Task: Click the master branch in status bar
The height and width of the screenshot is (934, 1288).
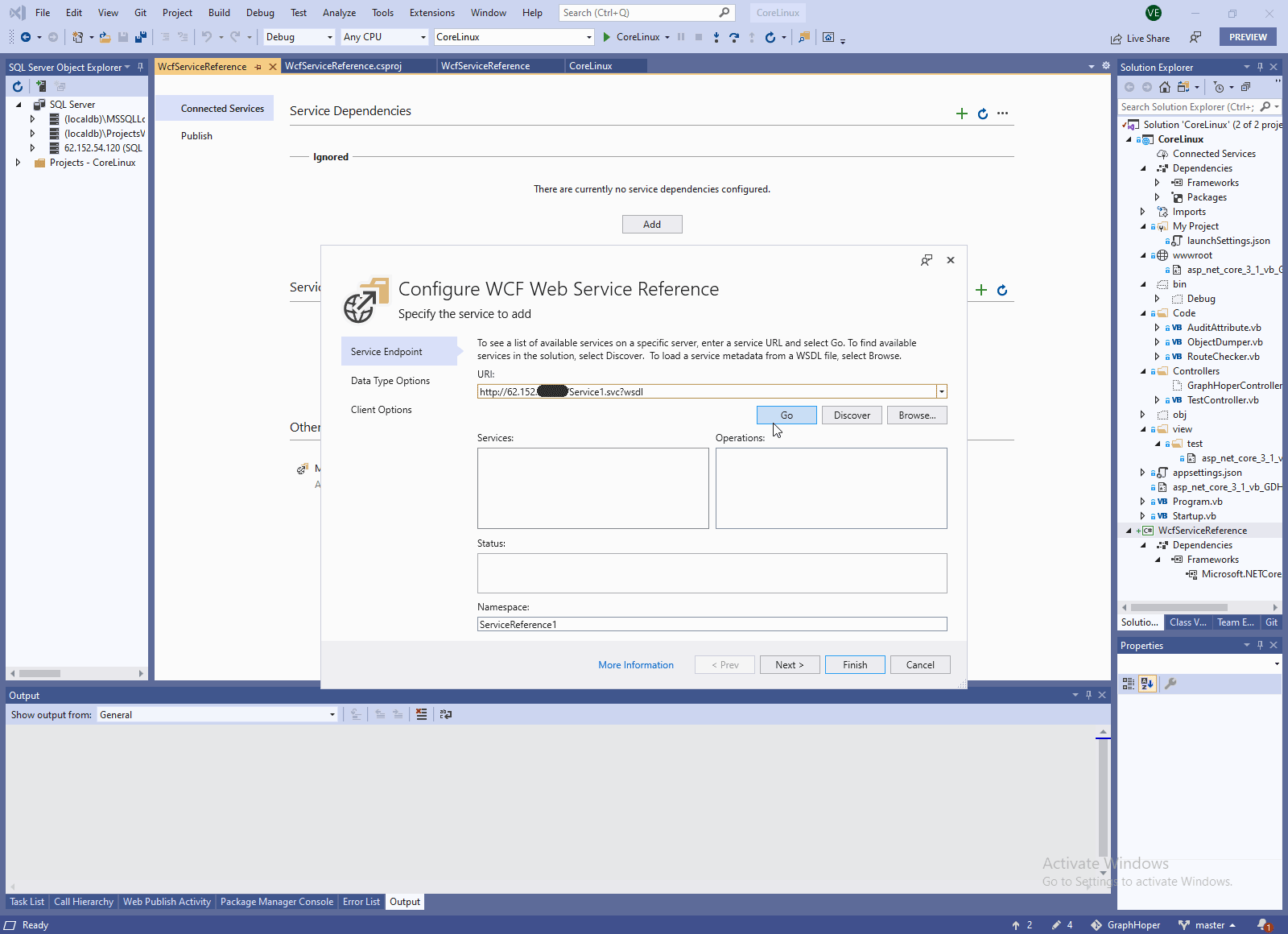Action: 1209,925
